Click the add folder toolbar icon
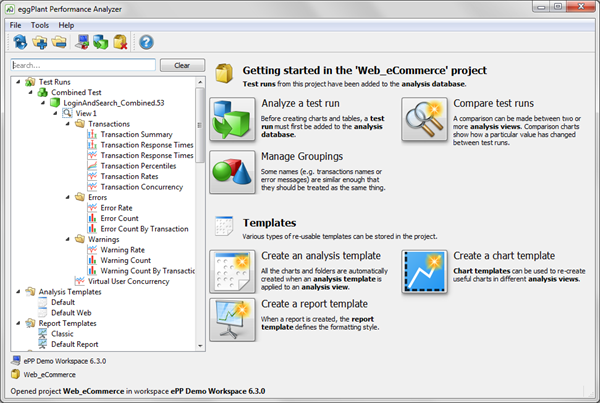The width and height of the screenshot is (600, 403). [39, 42]
